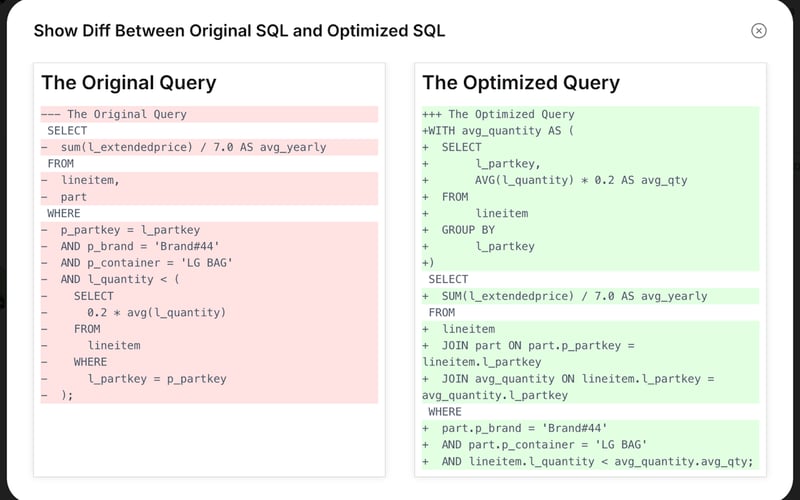This screenshot has width=800, height=500.
Task: Click the added 'AND part.p_container' line
Action: 544,445
